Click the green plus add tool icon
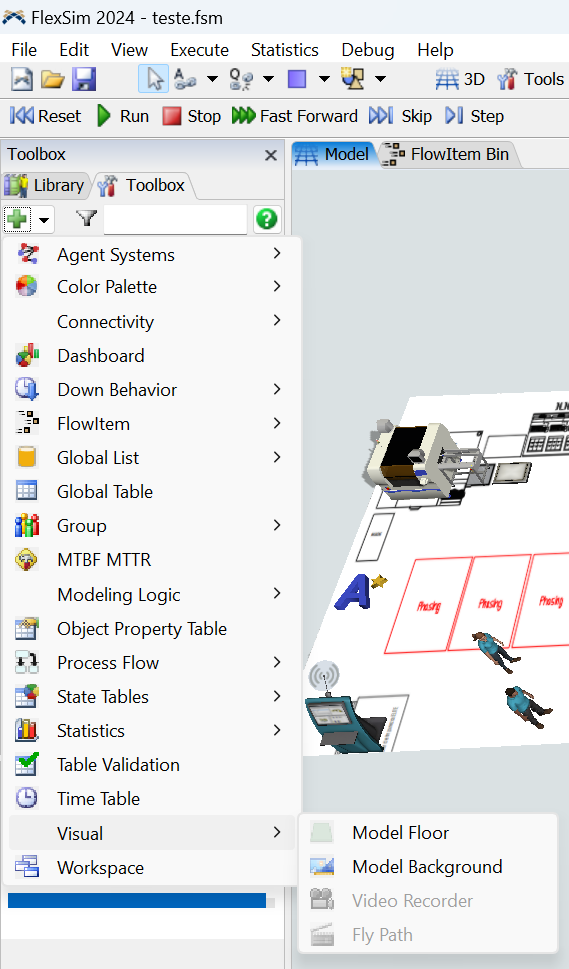This screenshot has width=569, height=969. 17,219
